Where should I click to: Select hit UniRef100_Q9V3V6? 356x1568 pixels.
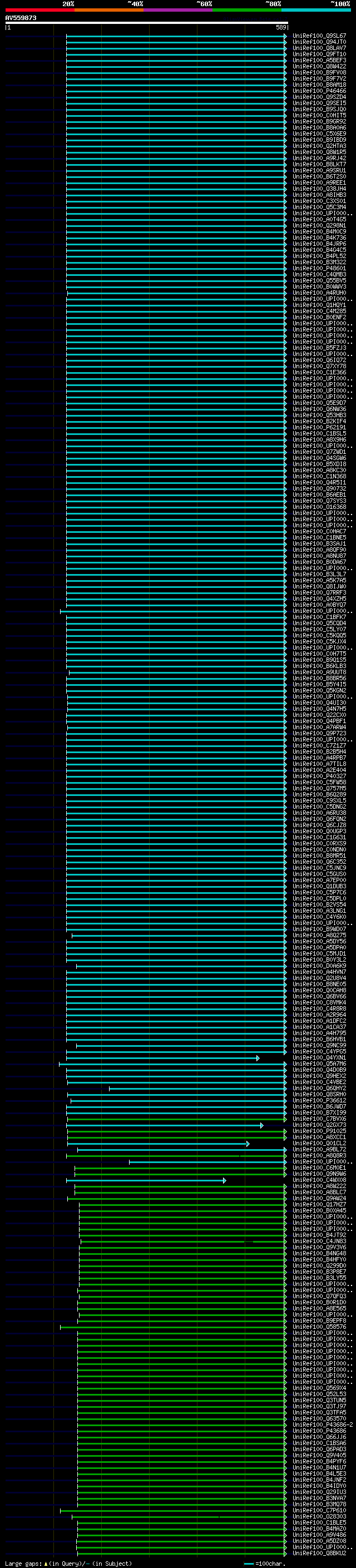click(319, 1248)
